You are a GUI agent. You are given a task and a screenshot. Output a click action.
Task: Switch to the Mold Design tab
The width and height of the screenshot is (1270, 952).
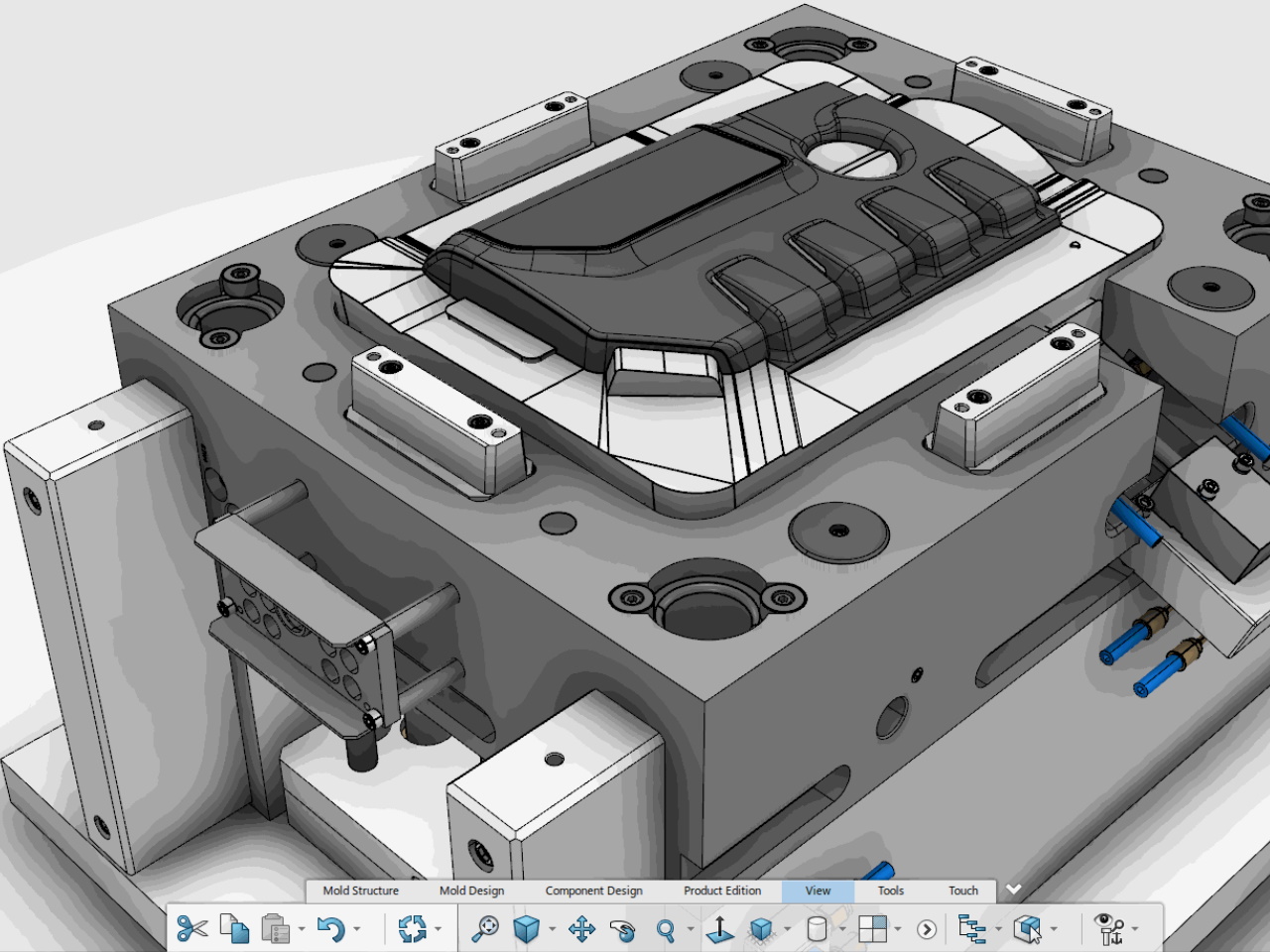tap(471, 891)
